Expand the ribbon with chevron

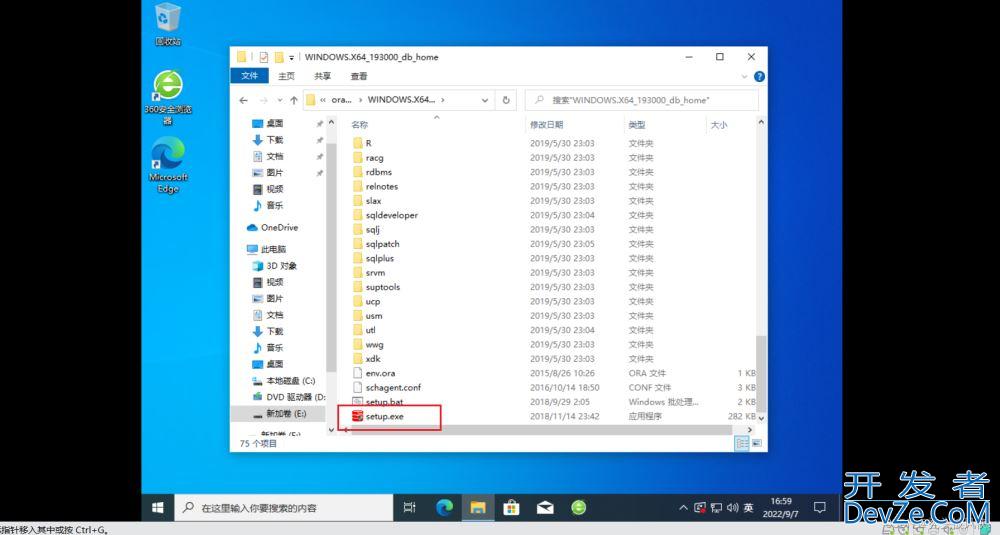coord(744,77)
